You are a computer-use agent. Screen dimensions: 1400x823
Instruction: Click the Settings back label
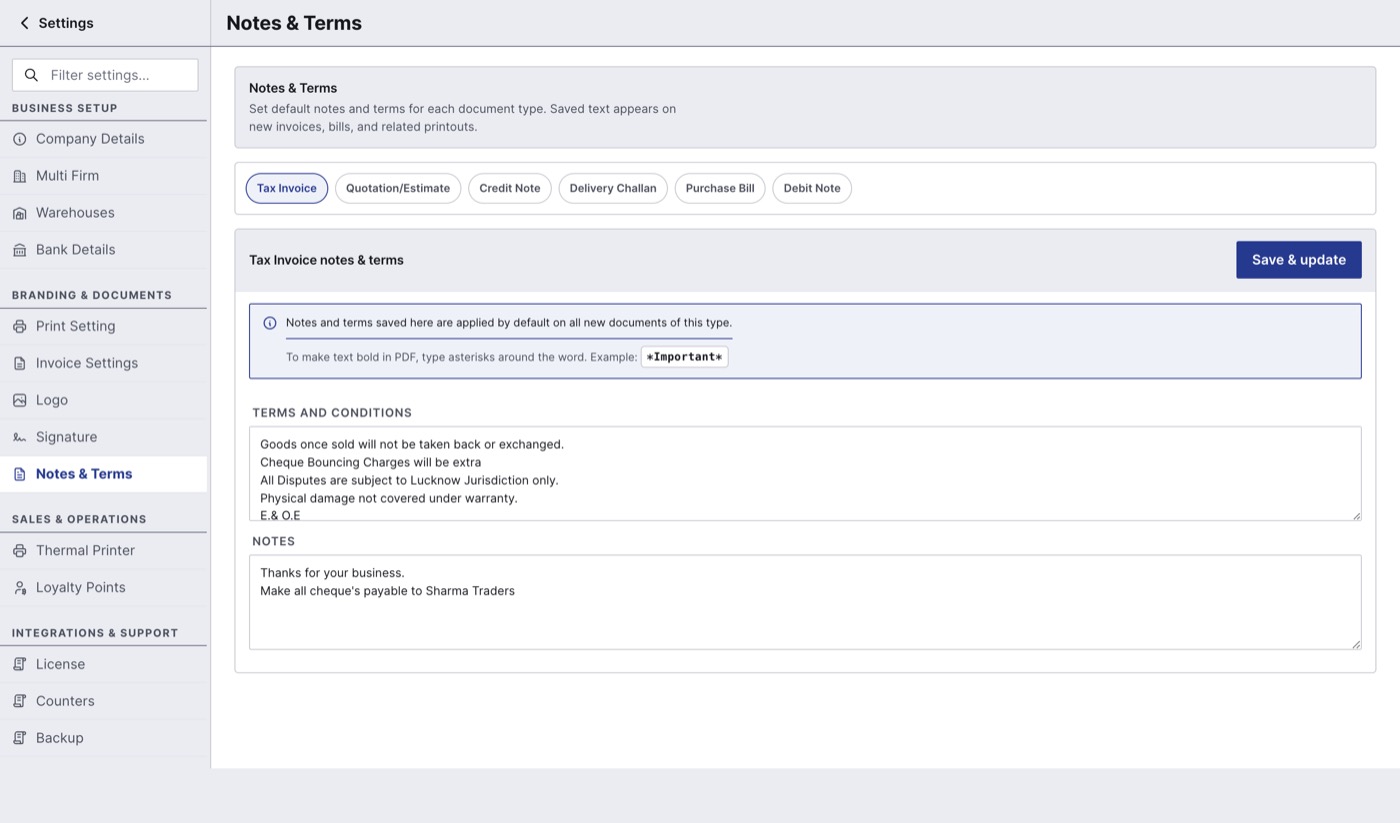tap(66, 23)
